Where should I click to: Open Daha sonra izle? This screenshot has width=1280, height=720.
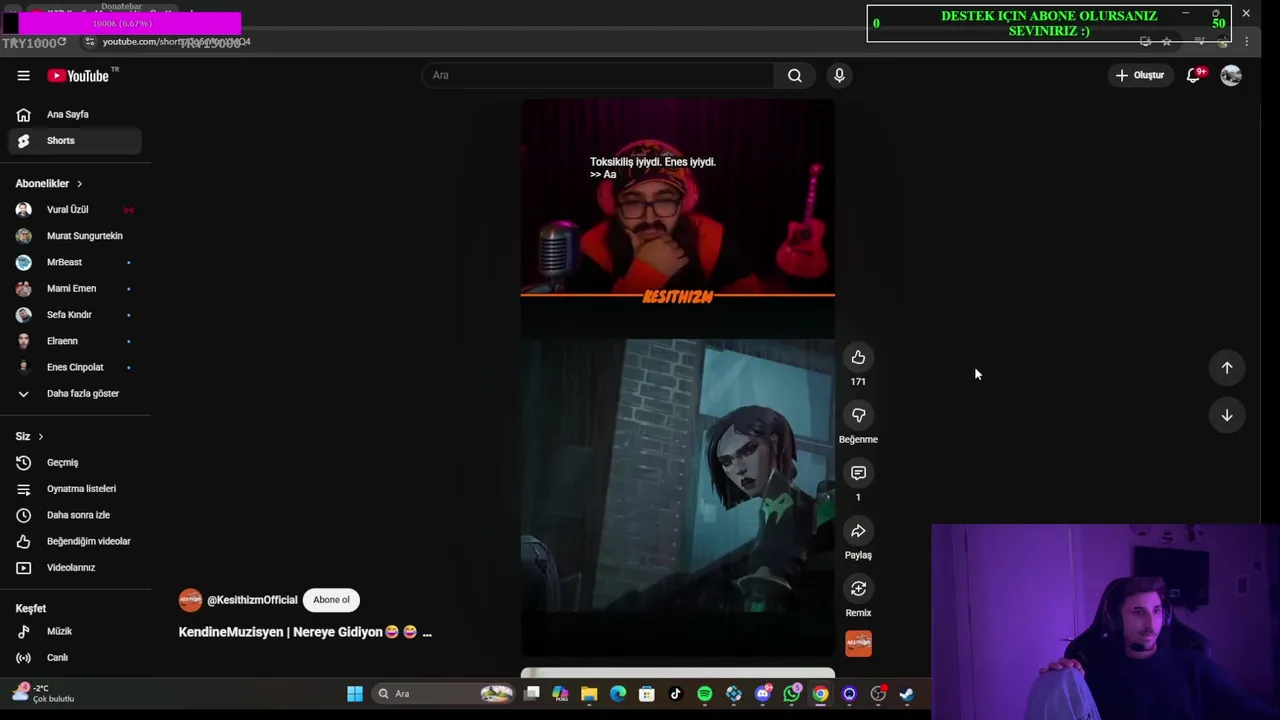coord(75,515)
